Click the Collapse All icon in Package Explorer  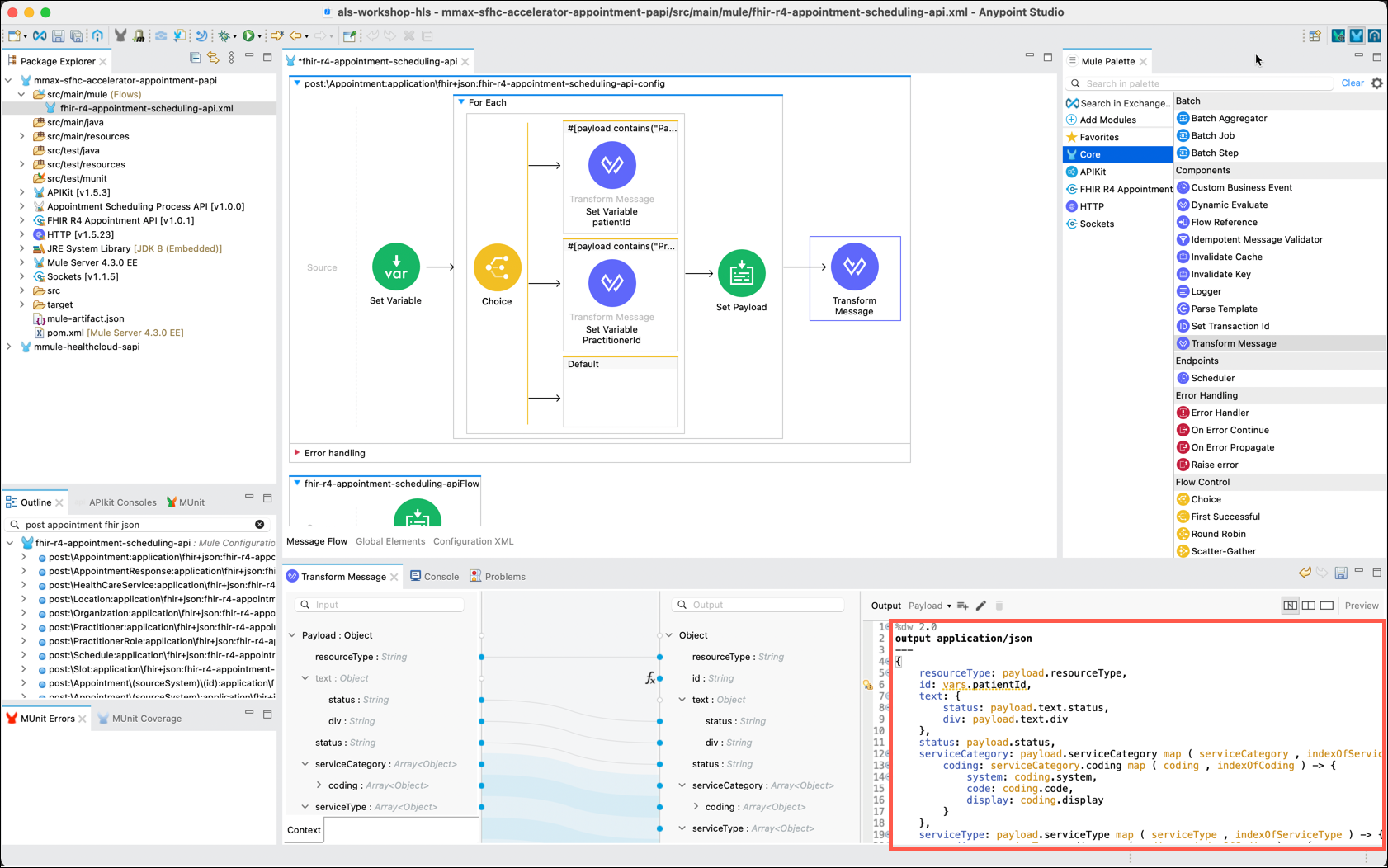click(x=196, y=58)
